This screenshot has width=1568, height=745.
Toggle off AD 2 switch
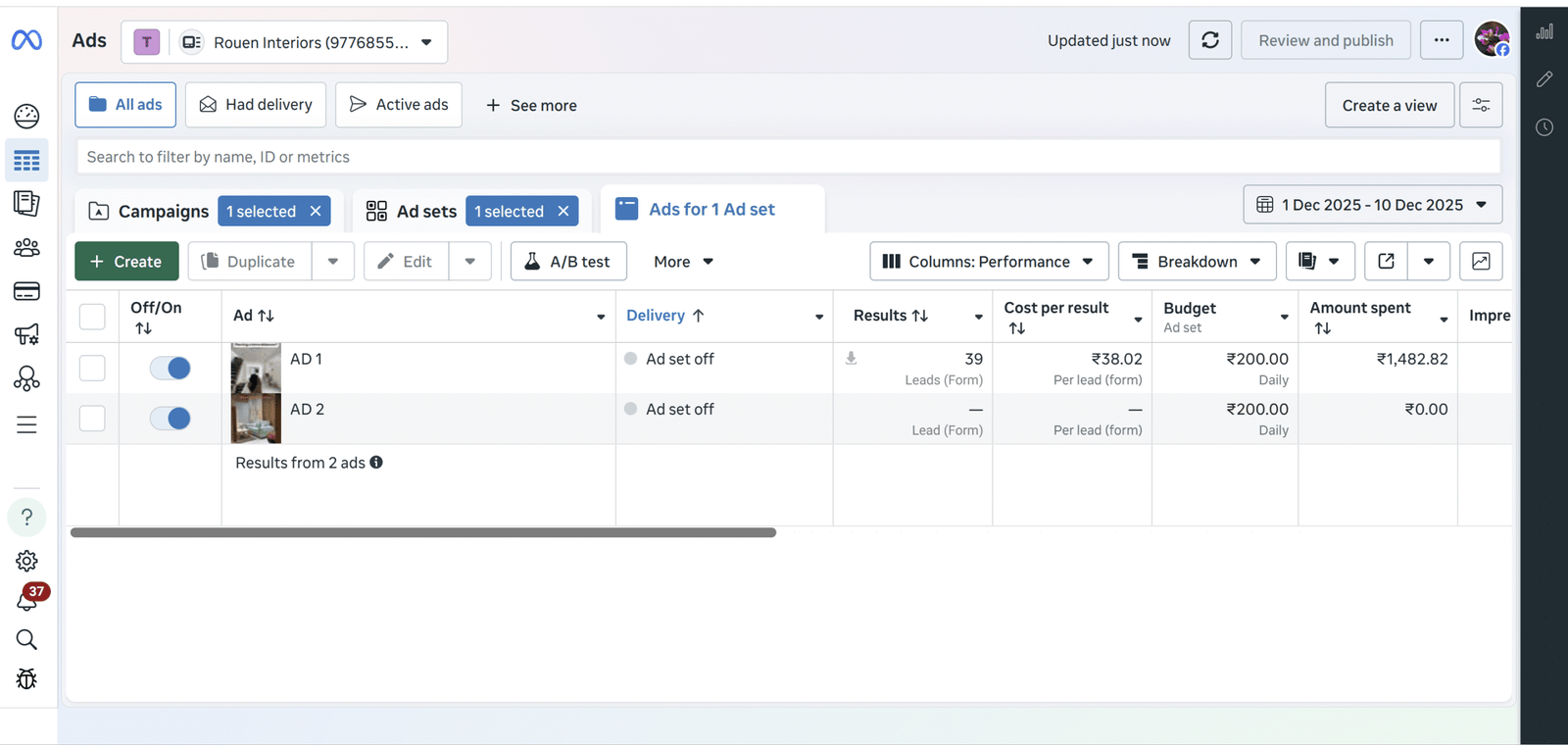(x=171, y=419)
